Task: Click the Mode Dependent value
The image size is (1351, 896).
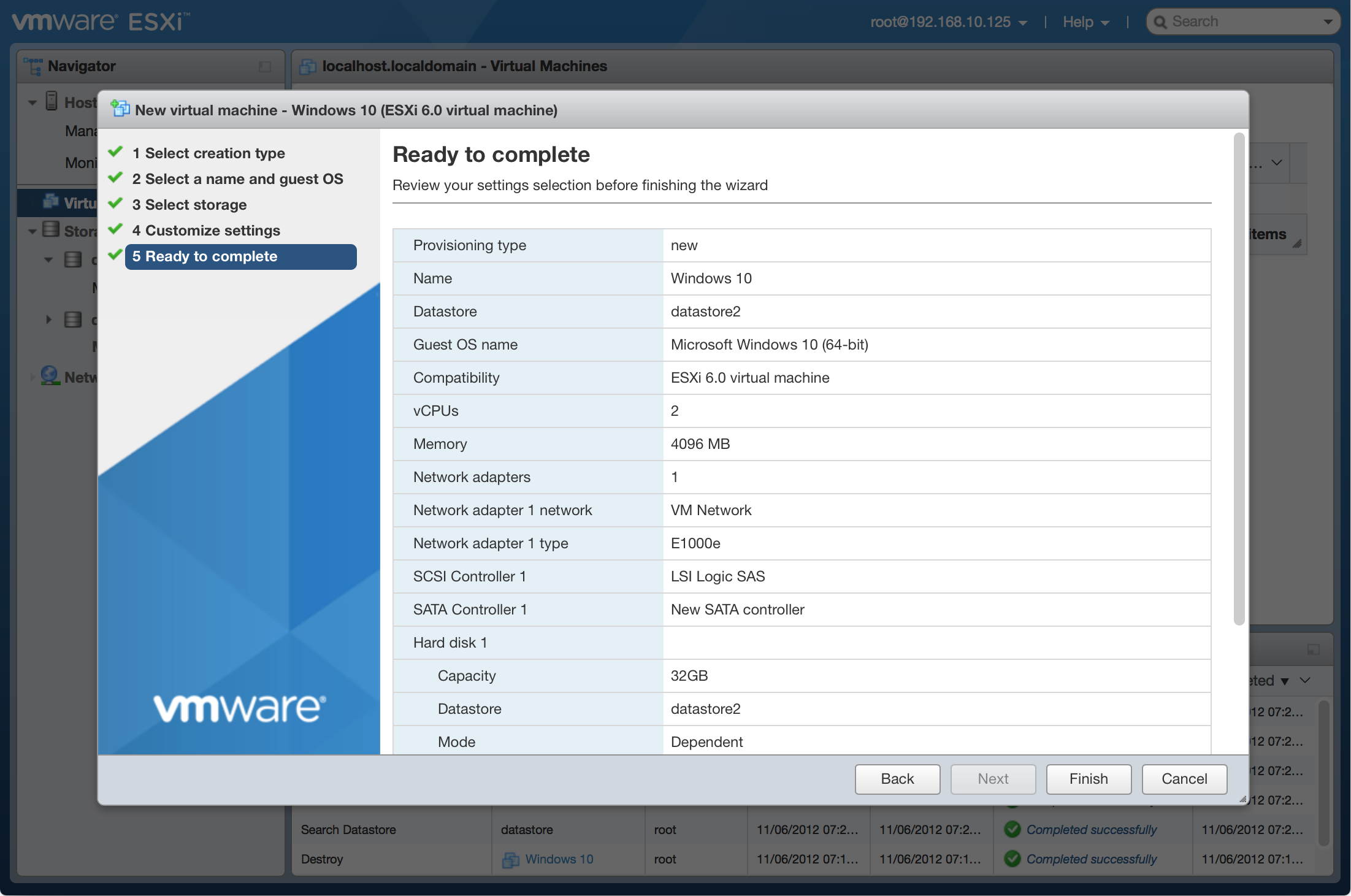Action: pyautogui.click(x=706, y=742)
